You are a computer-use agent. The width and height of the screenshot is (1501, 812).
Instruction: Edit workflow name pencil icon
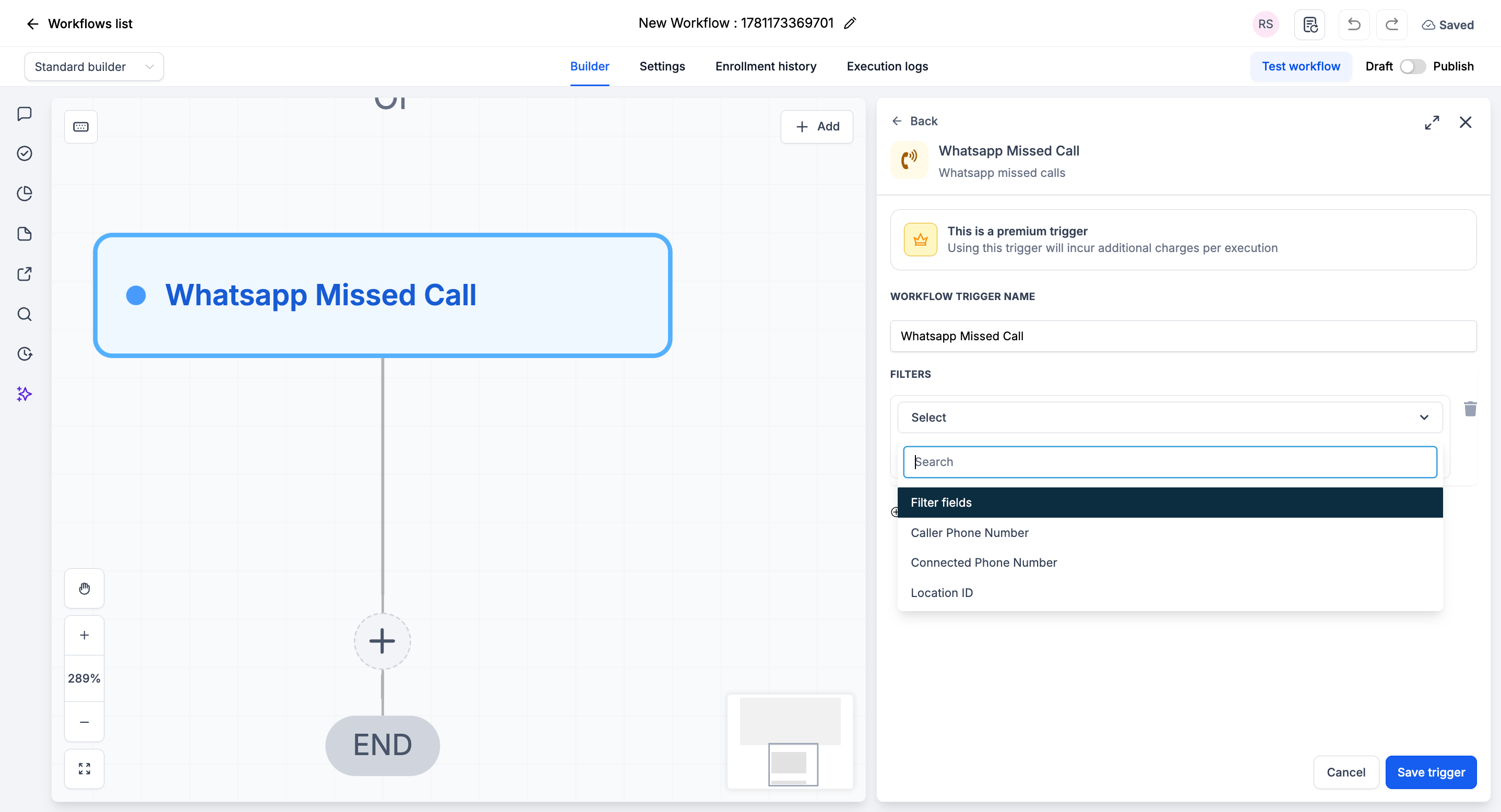click(x=850, y=23)
